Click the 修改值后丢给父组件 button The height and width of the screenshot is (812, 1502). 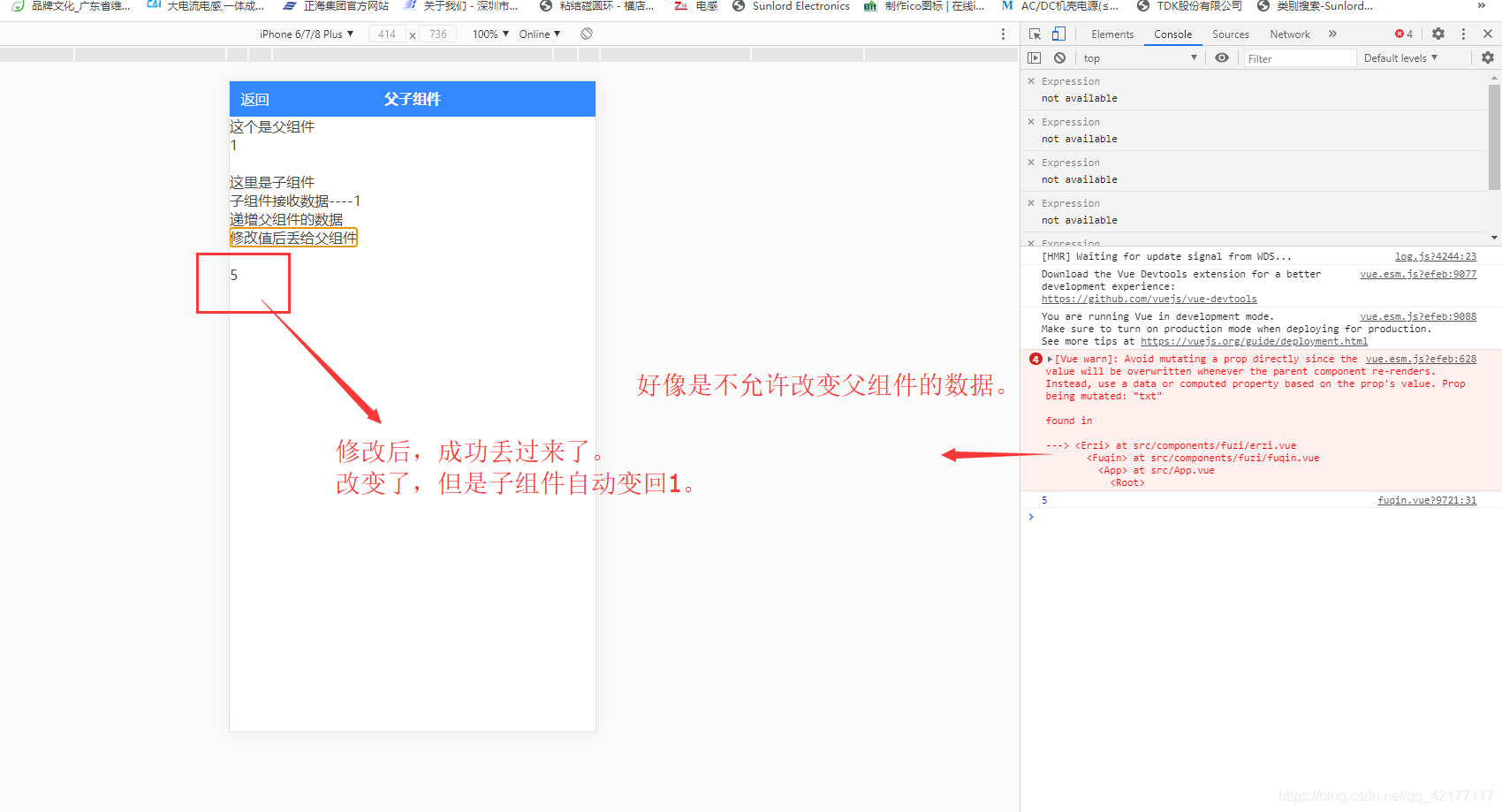(x=293, y=238)
